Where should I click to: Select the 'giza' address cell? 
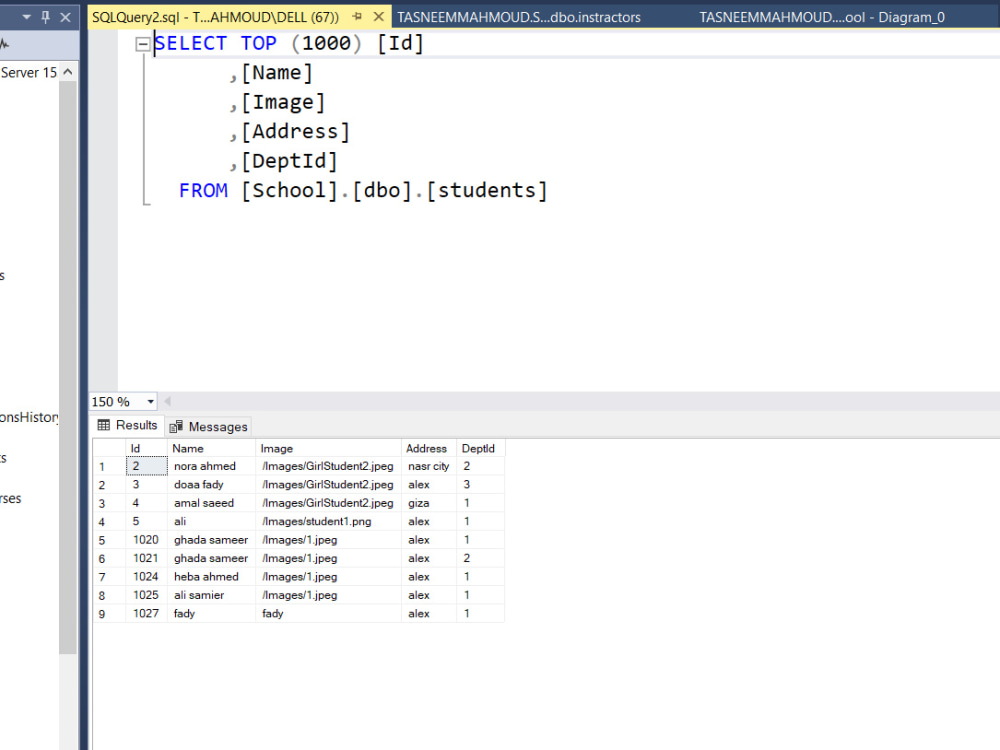[x=429, y=503]
